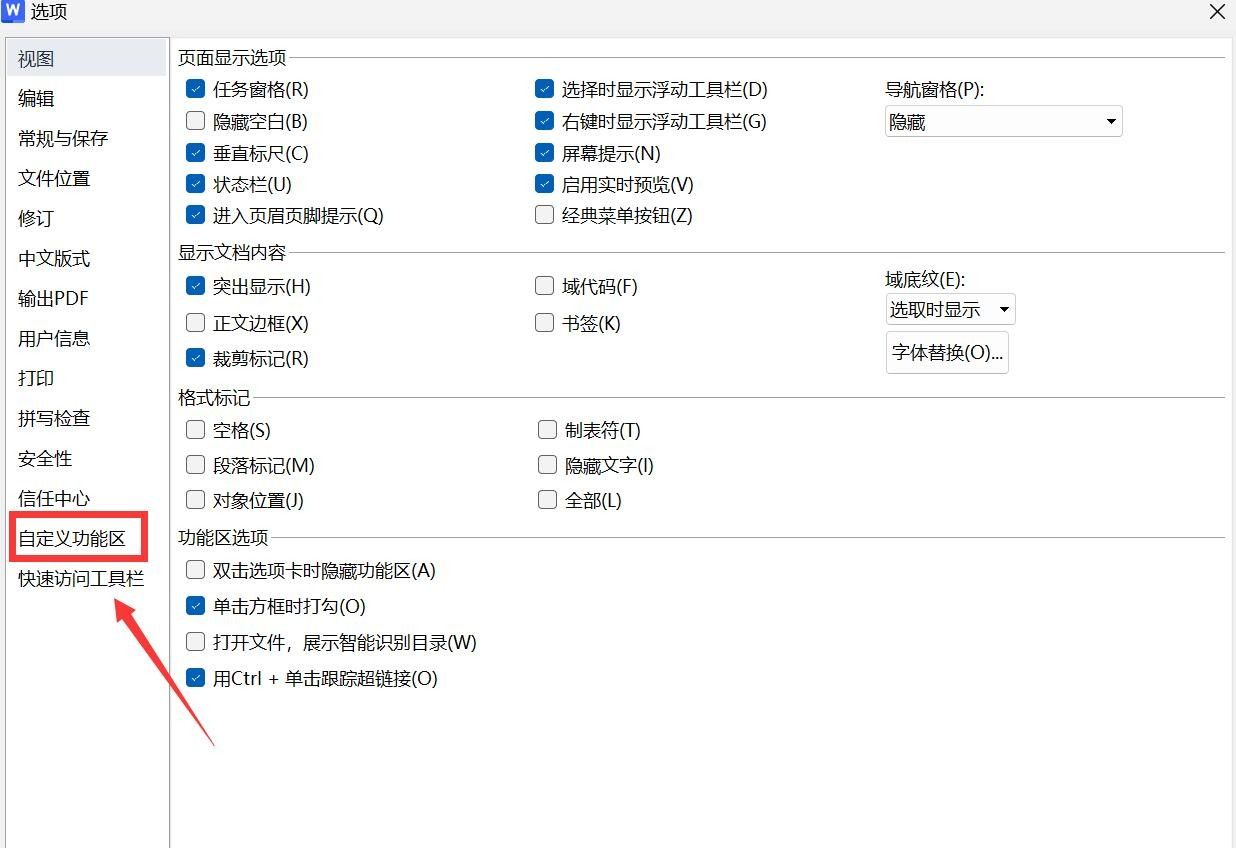Image resolution: width=1236 pixels, height=848 pixels.
Task: Disable the 状态栏(U) option
Action: (196, 184)
